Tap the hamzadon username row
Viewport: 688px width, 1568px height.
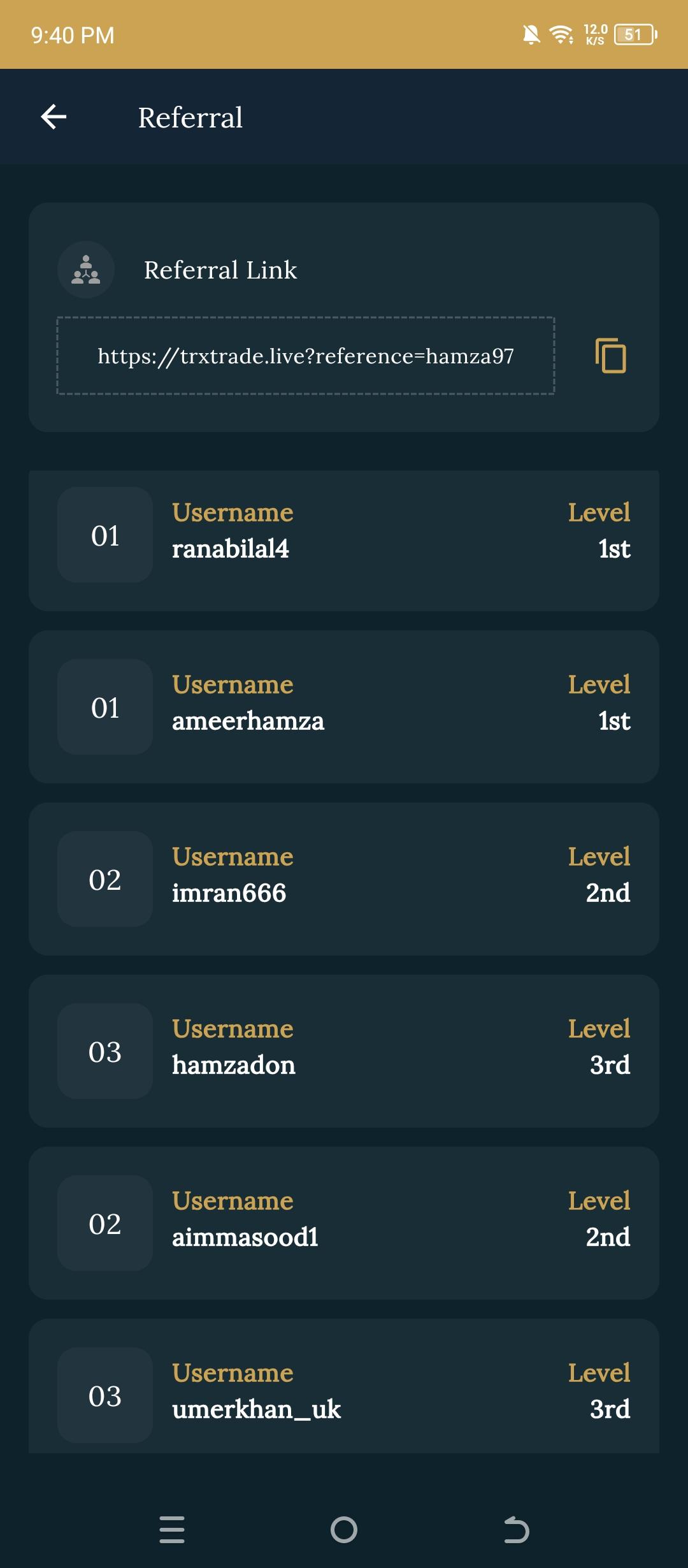pos(344,1050)
